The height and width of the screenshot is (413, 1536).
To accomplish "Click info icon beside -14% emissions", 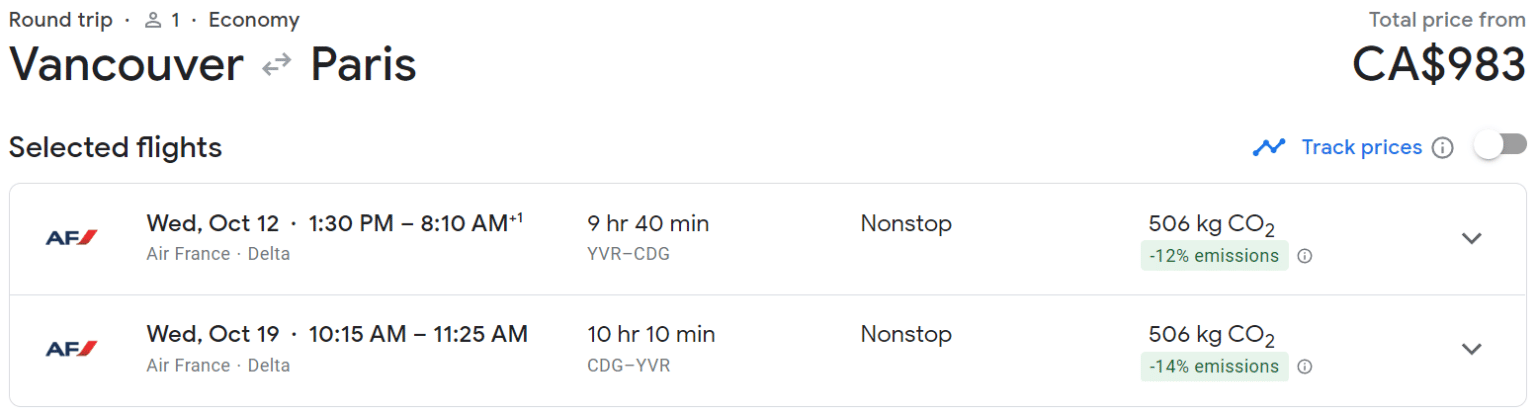I will pyautogui.click(x=1305, y=367).
